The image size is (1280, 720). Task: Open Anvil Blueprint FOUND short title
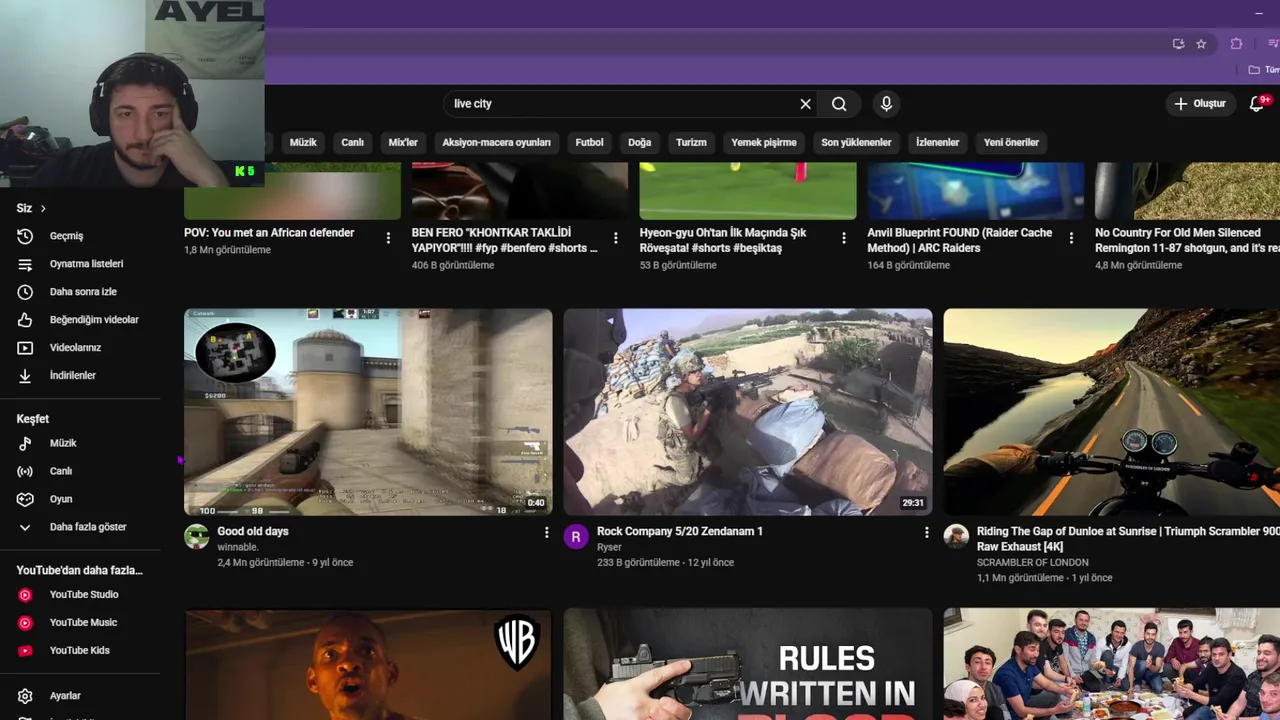pos(960,240)
